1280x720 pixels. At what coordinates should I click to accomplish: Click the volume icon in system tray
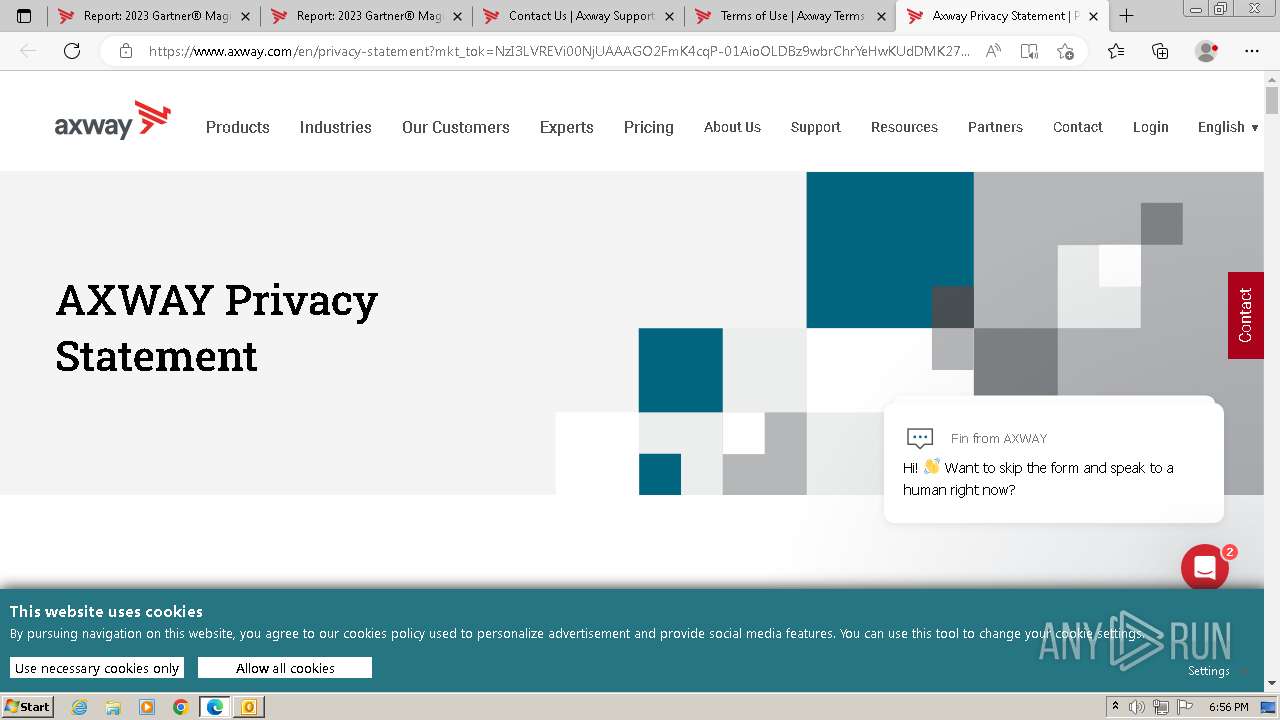click(x=1137, y=707)
